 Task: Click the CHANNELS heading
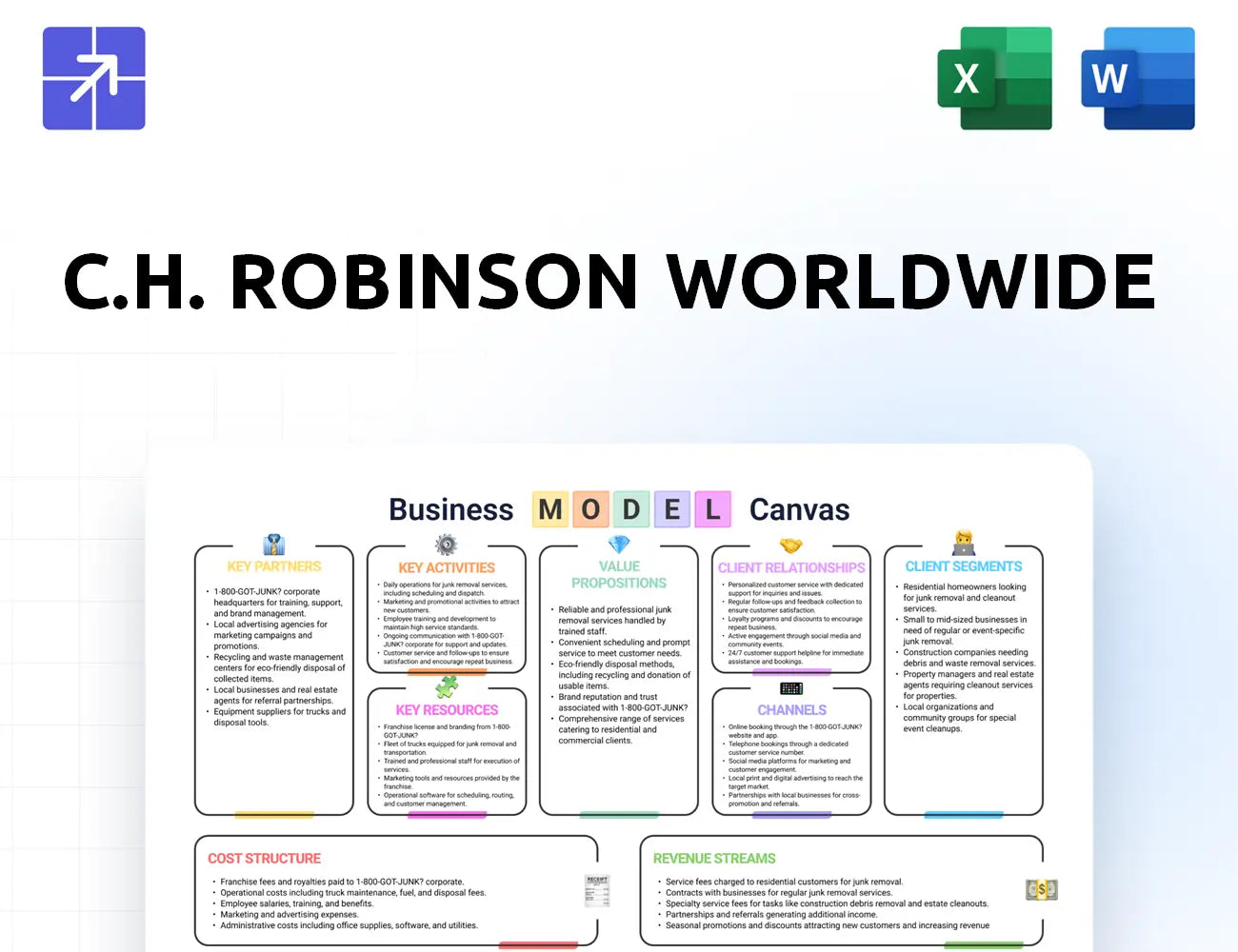[x=791, y=710]
